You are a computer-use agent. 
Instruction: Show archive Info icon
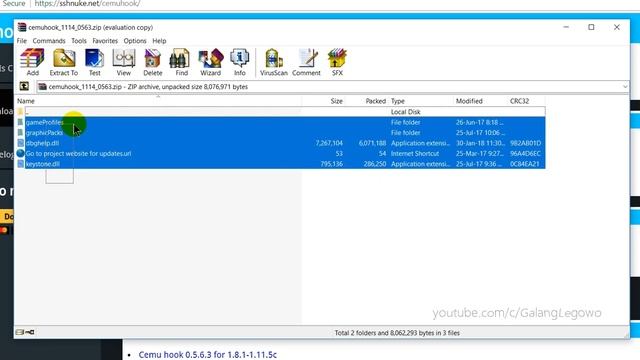click(240, 62)
